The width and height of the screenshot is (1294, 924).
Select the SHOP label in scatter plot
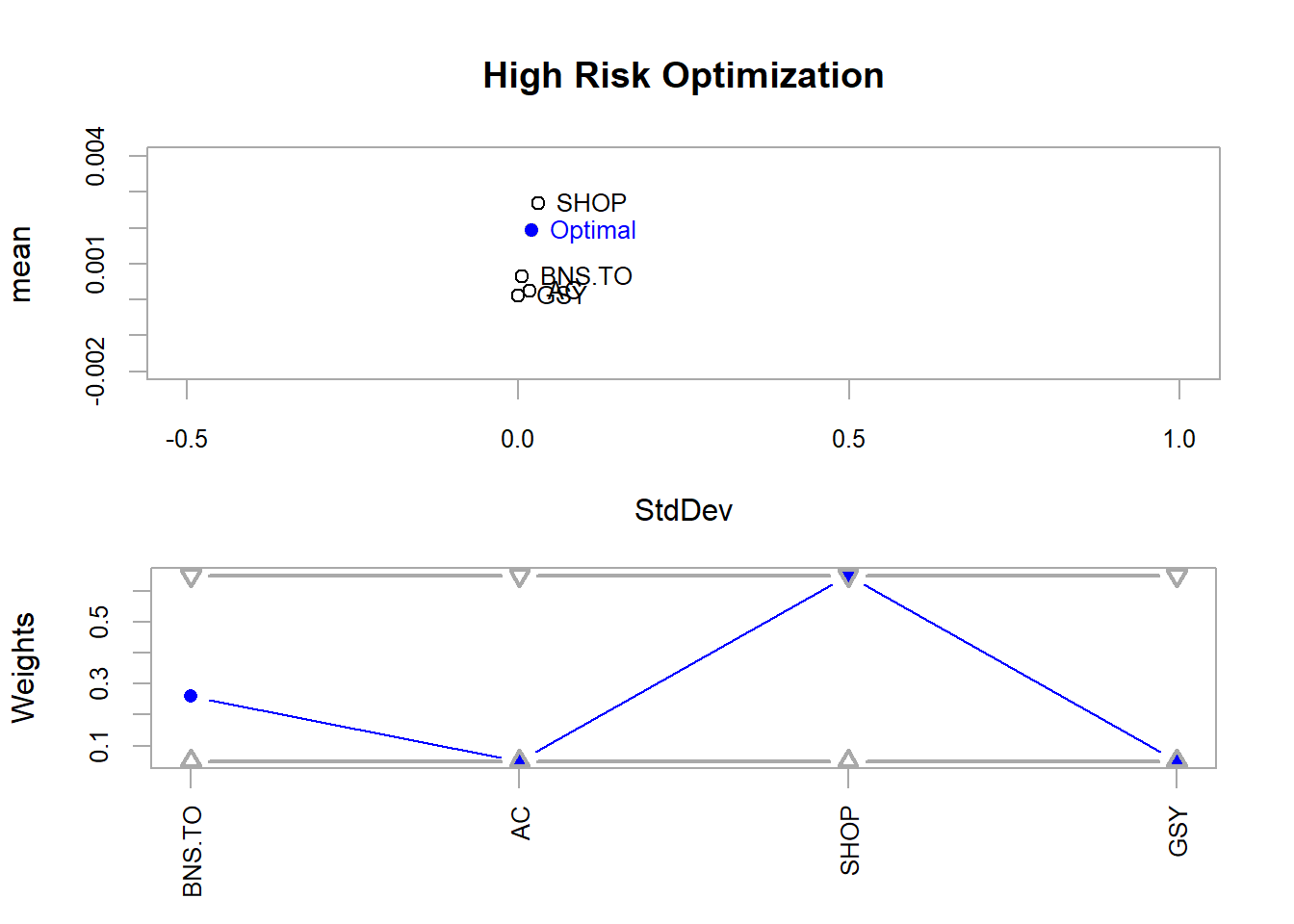tap(591, 203)
